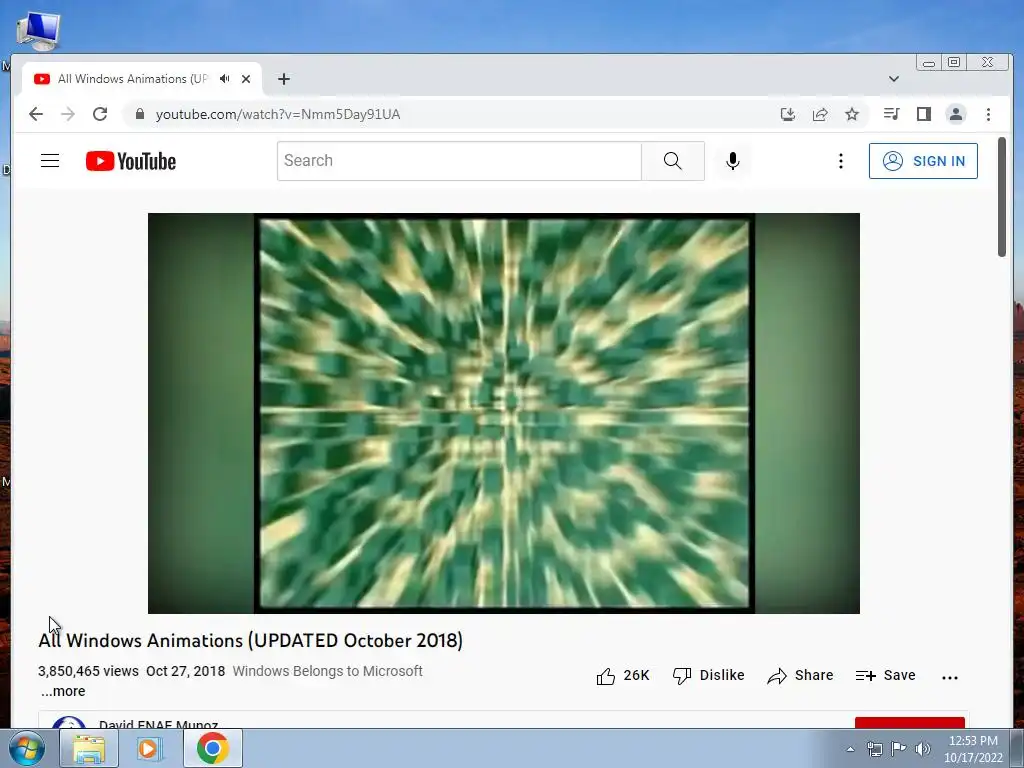
Task: Open the Windows Start menu
Action: tap(26, 748)
